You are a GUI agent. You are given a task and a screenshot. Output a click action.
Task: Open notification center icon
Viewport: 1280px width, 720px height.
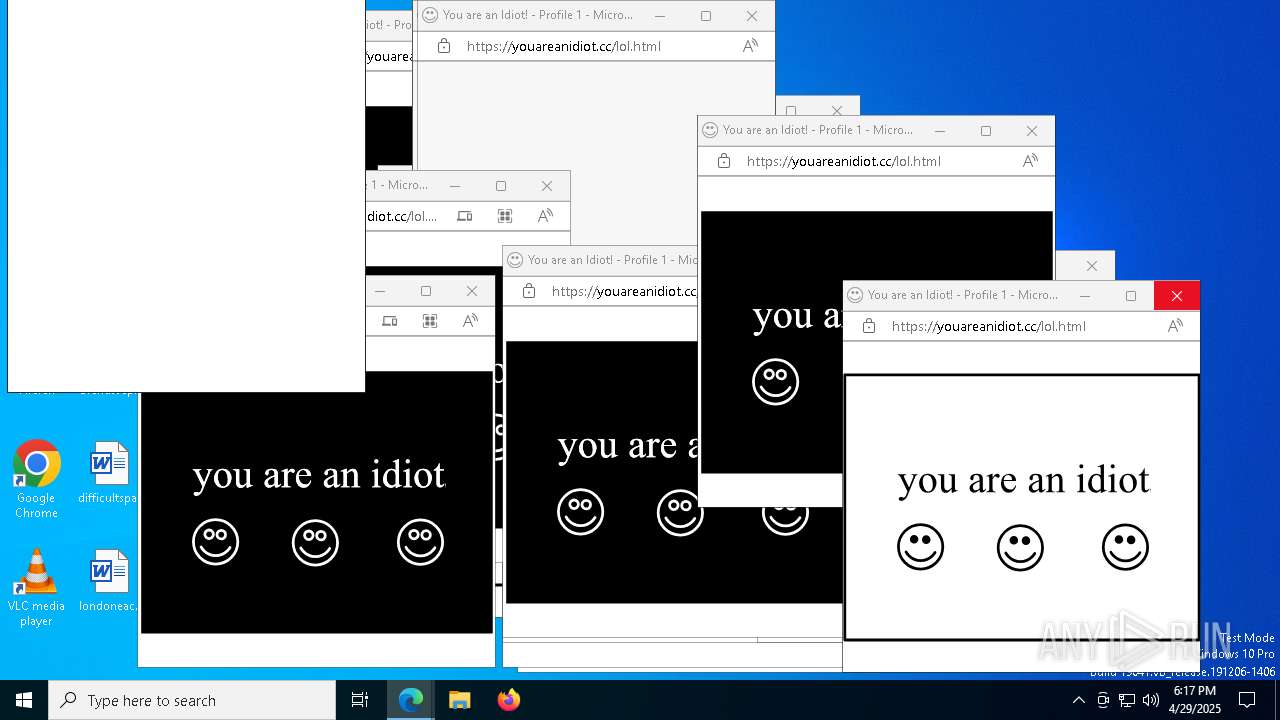1247,700
